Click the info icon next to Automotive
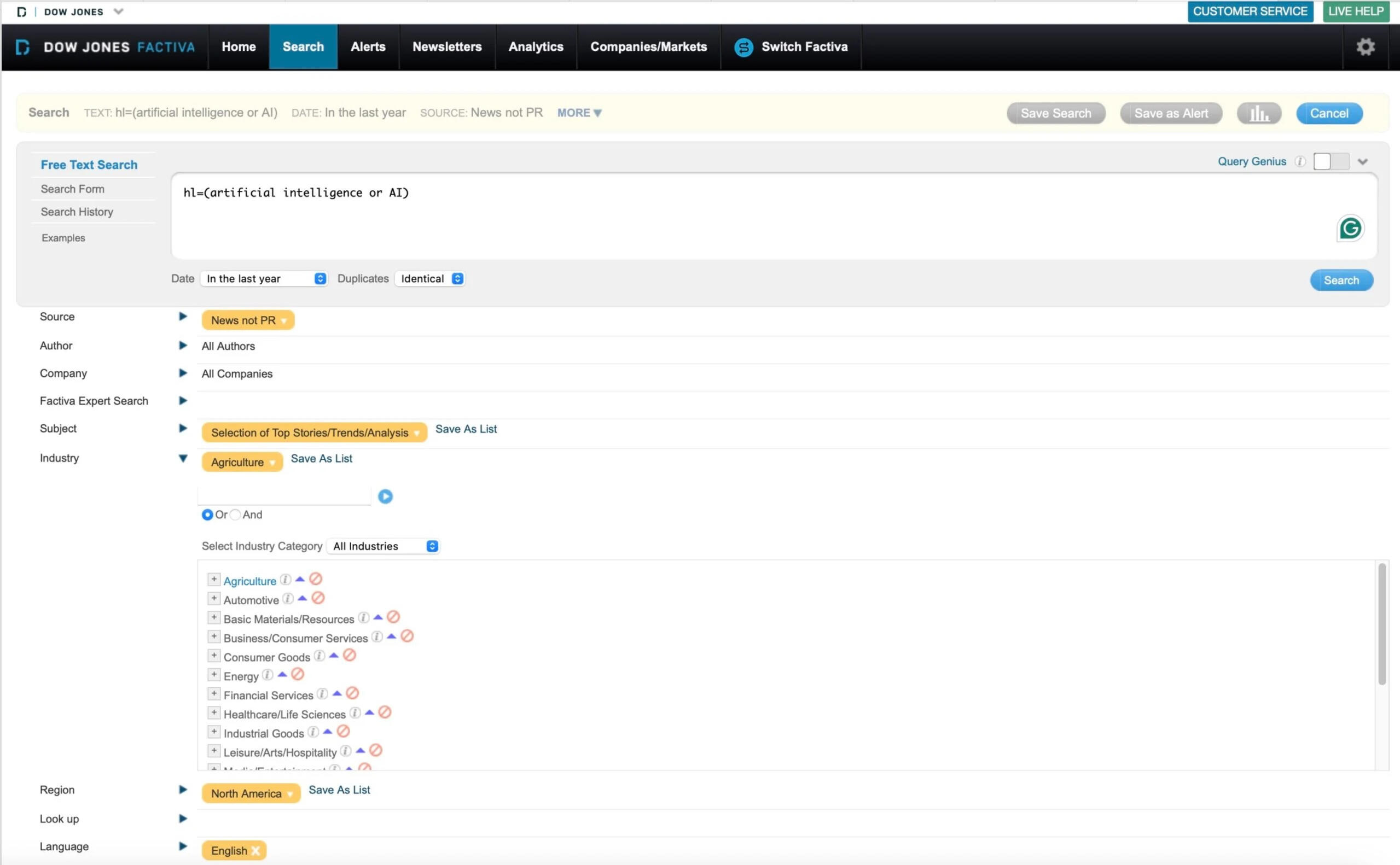The image size is (1400, 865). (x=288, y=598)
